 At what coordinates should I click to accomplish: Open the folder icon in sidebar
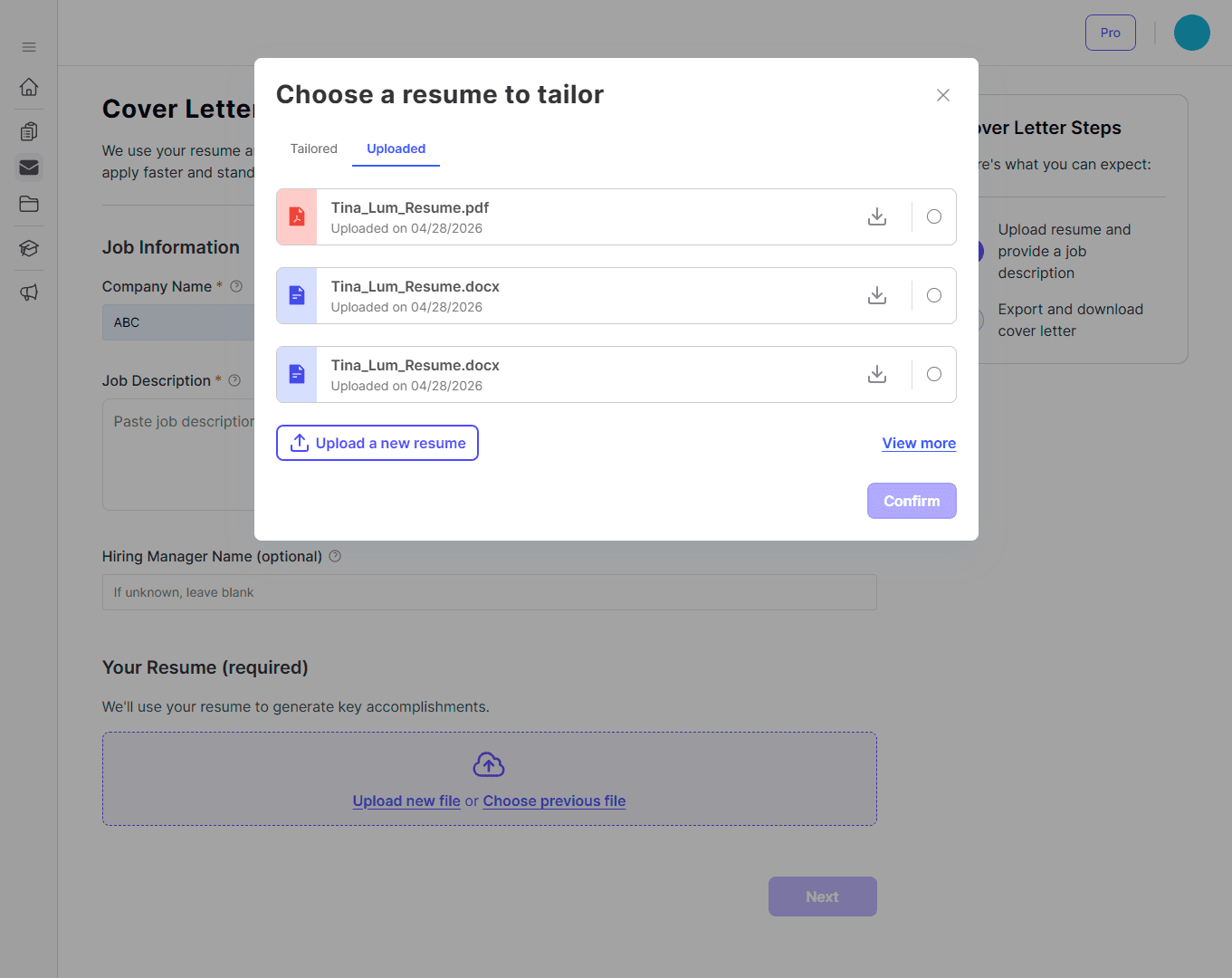pos(29,204)
